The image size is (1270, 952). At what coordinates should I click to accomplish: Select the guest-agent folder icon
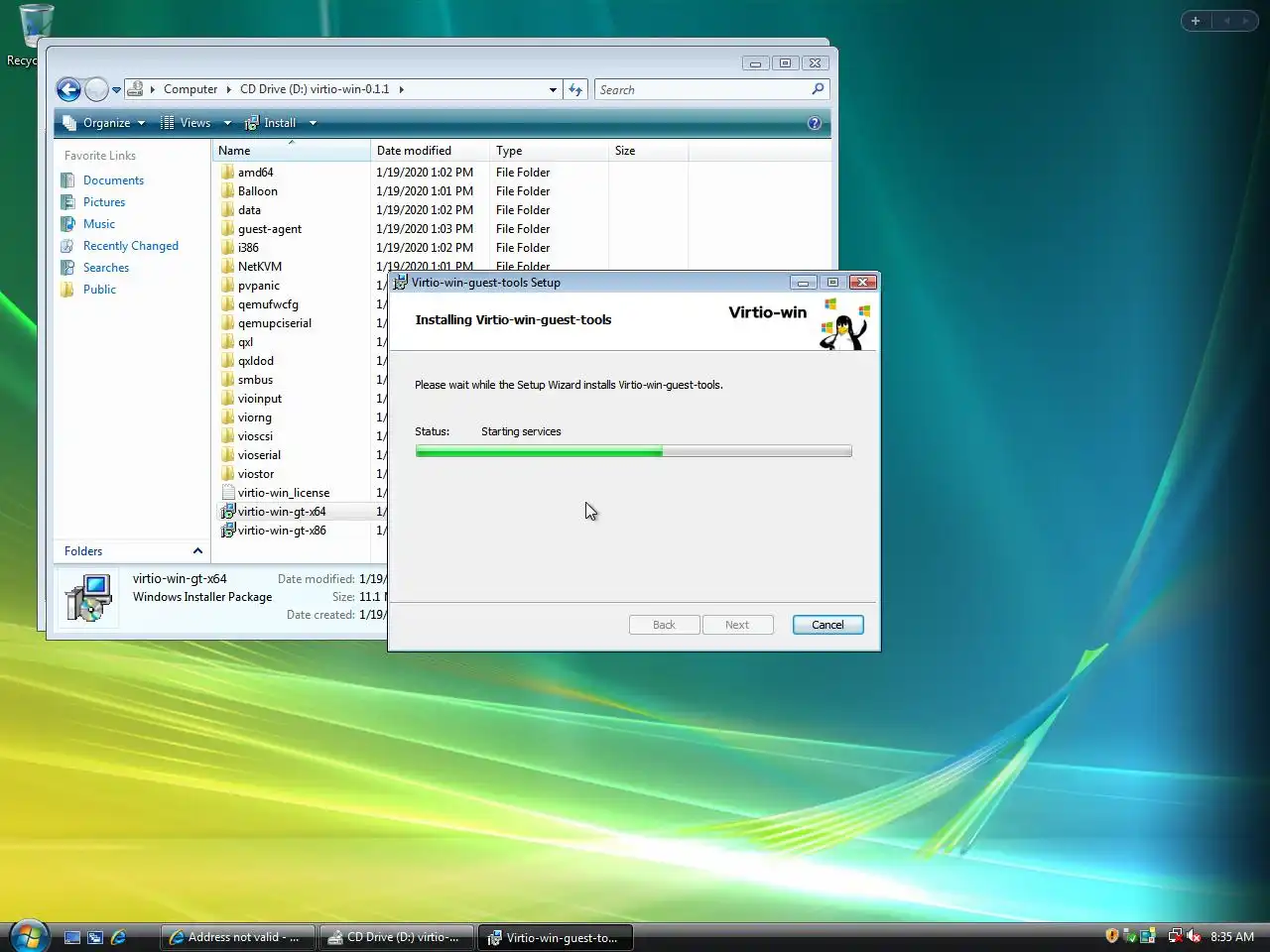coord(227,229)
